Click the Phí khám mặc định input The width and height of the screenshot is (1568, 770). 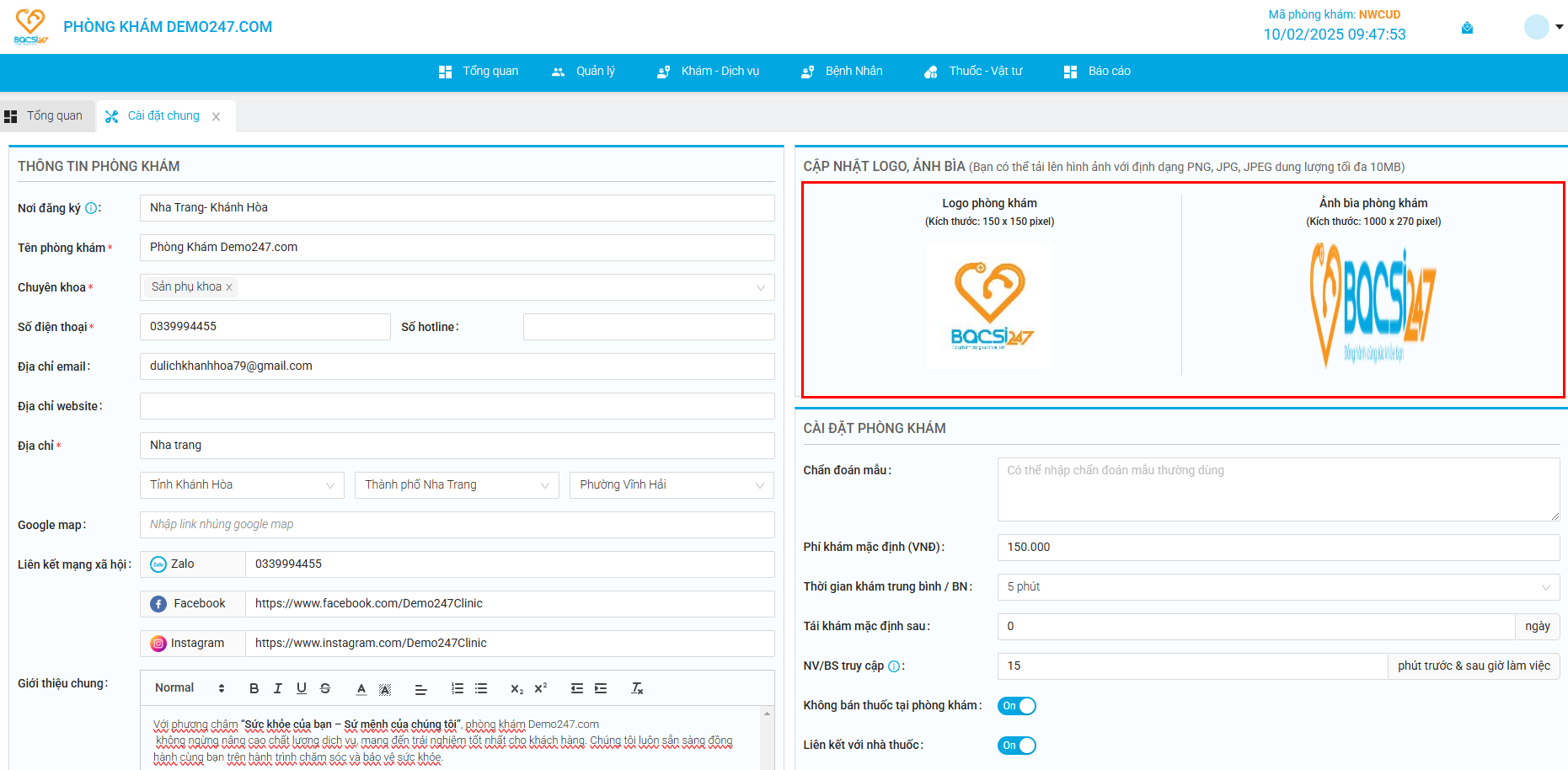click(x=1278, y=548)
